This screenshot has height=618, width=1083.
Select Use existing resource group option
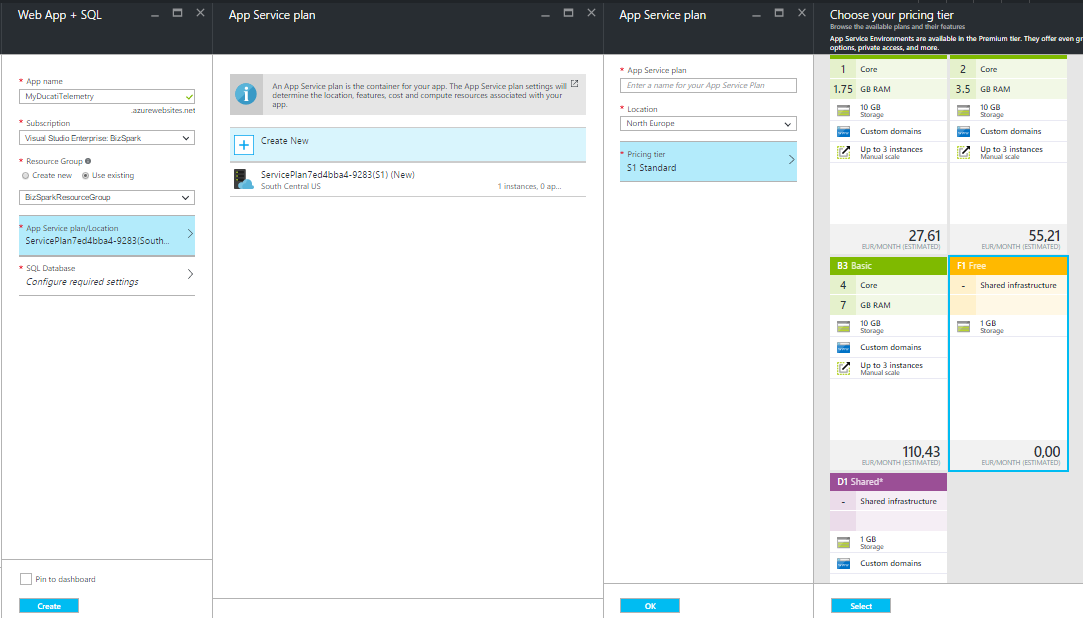point(84,175)
